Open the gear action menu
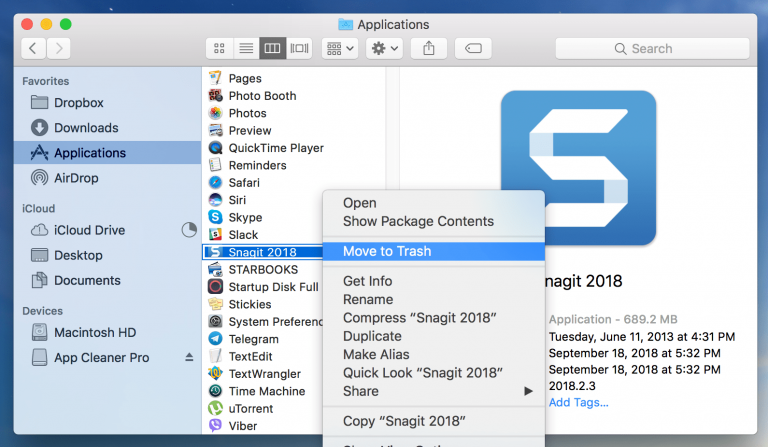The image size is (768, 447). (384, 48)
